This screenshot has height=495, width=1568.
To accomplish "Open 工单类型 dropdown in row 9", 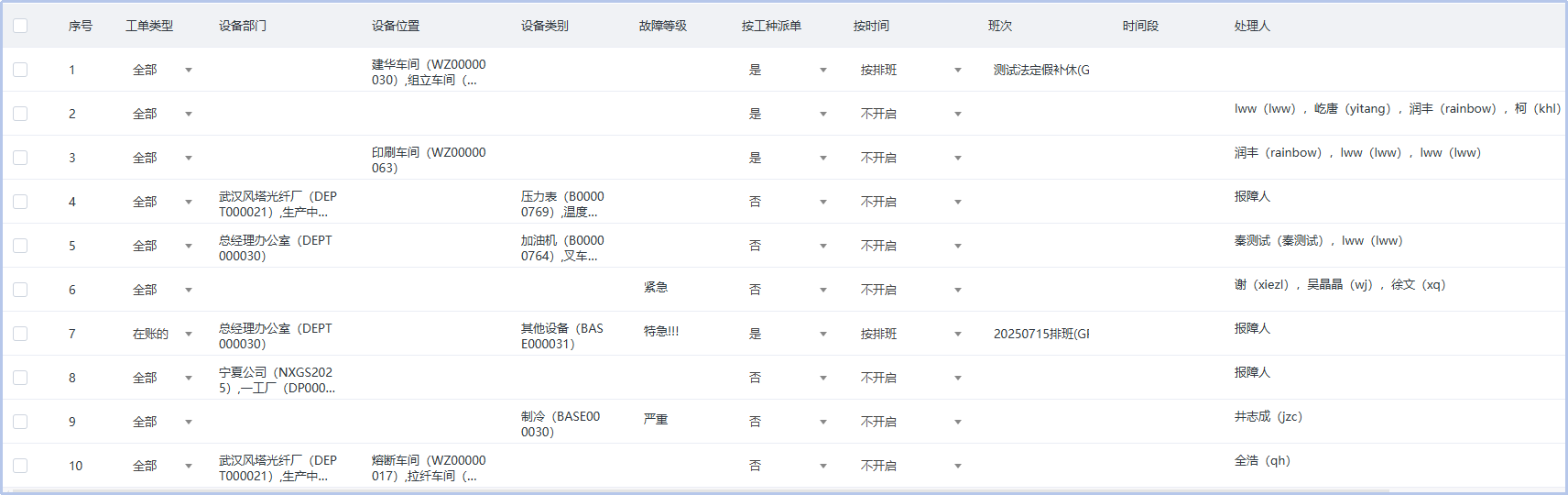I will 162,422.
